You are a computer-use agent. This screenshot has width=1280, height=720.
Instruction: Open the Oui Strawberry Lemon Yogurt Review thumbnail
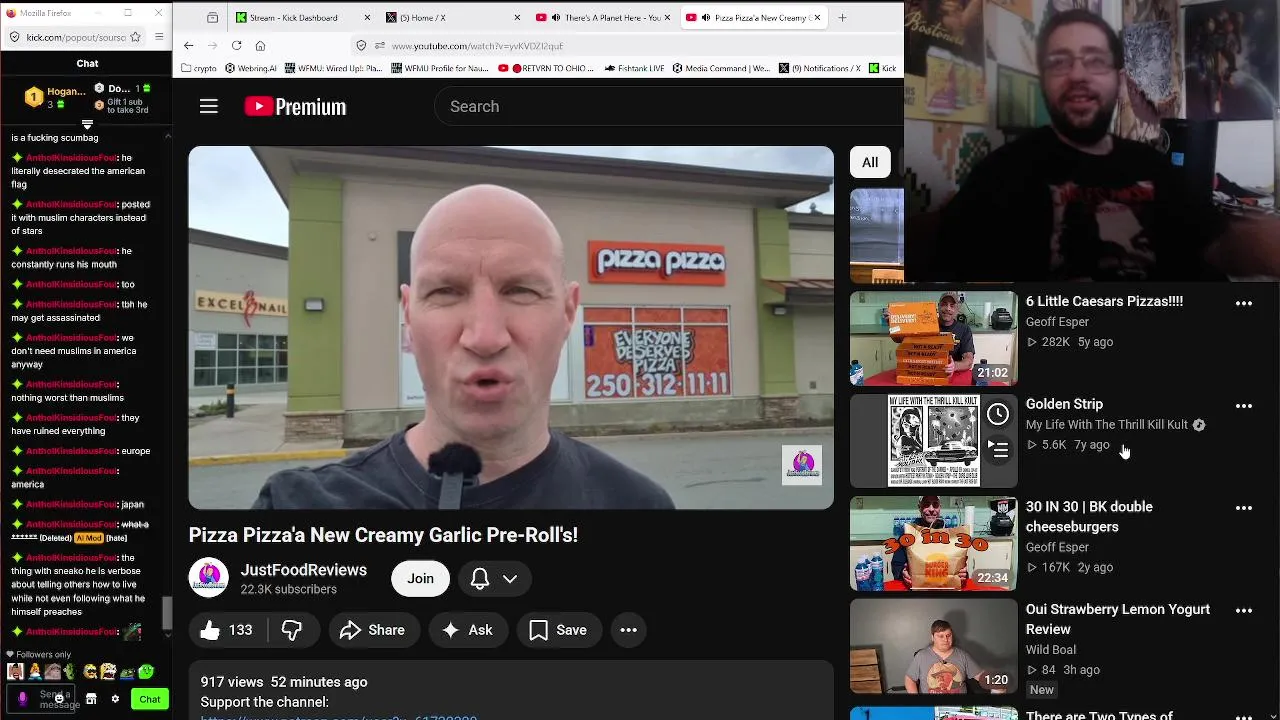934,646
